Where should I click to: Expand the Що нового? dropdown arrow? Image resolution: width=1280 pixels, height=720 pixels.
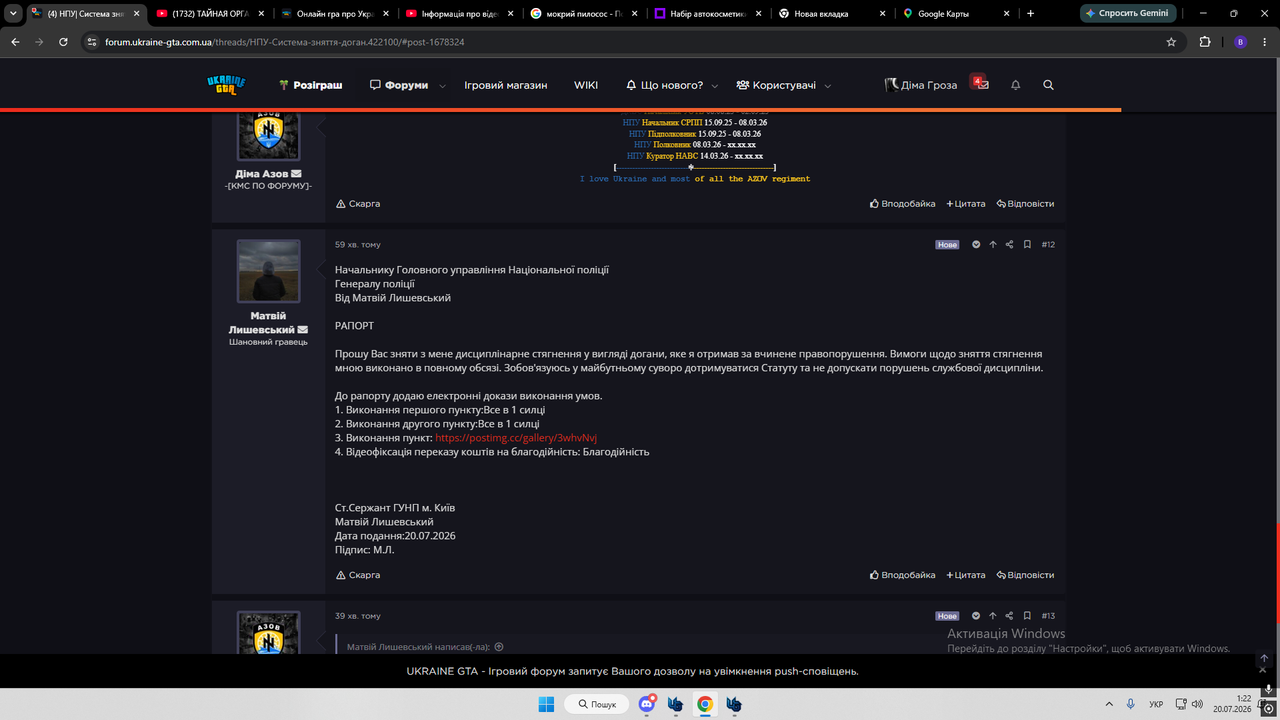pyautogui.click(x=715, y=86)
